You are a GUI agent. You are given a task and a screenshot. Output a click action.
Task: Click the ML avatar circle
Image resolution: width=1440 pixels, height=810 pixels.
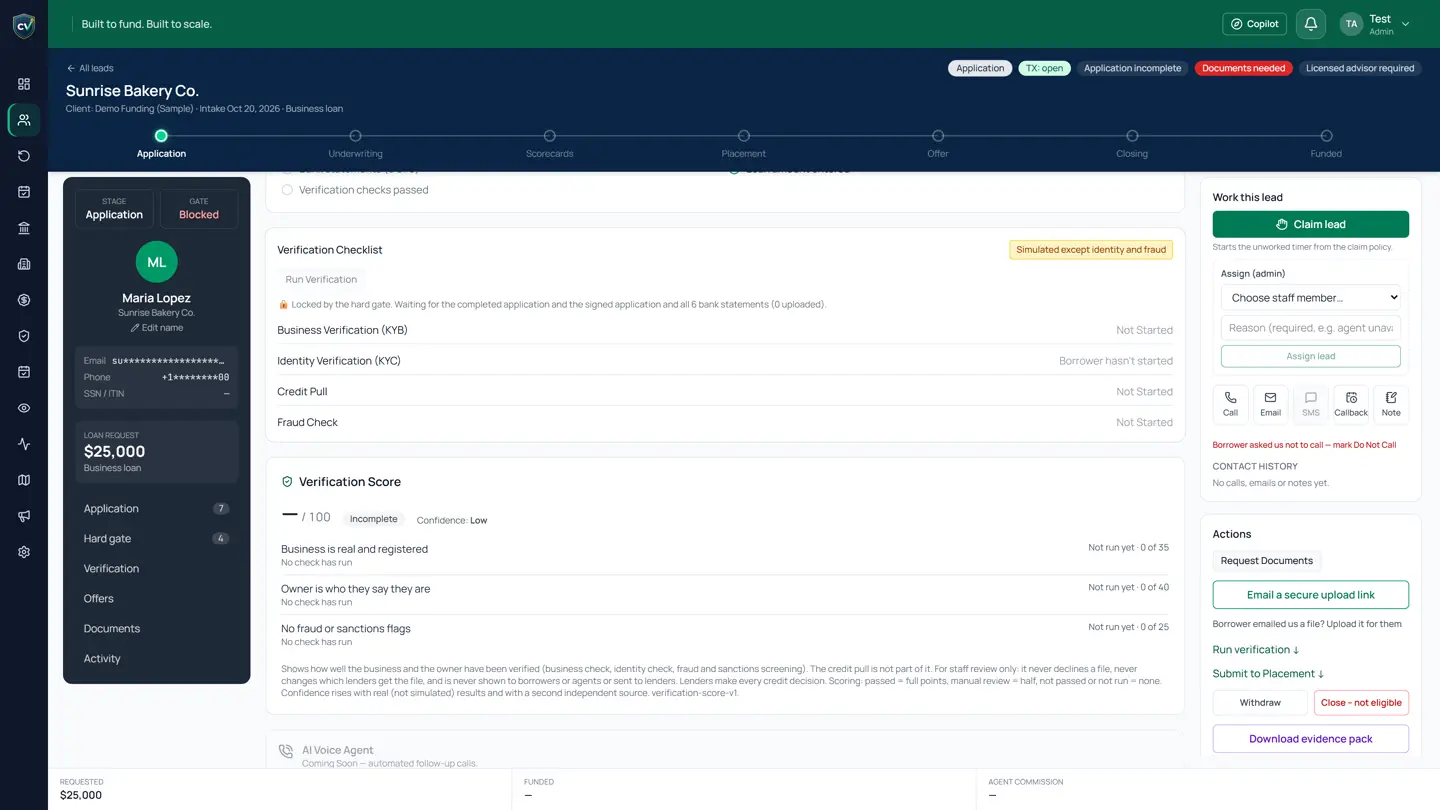tap(157, 262)
